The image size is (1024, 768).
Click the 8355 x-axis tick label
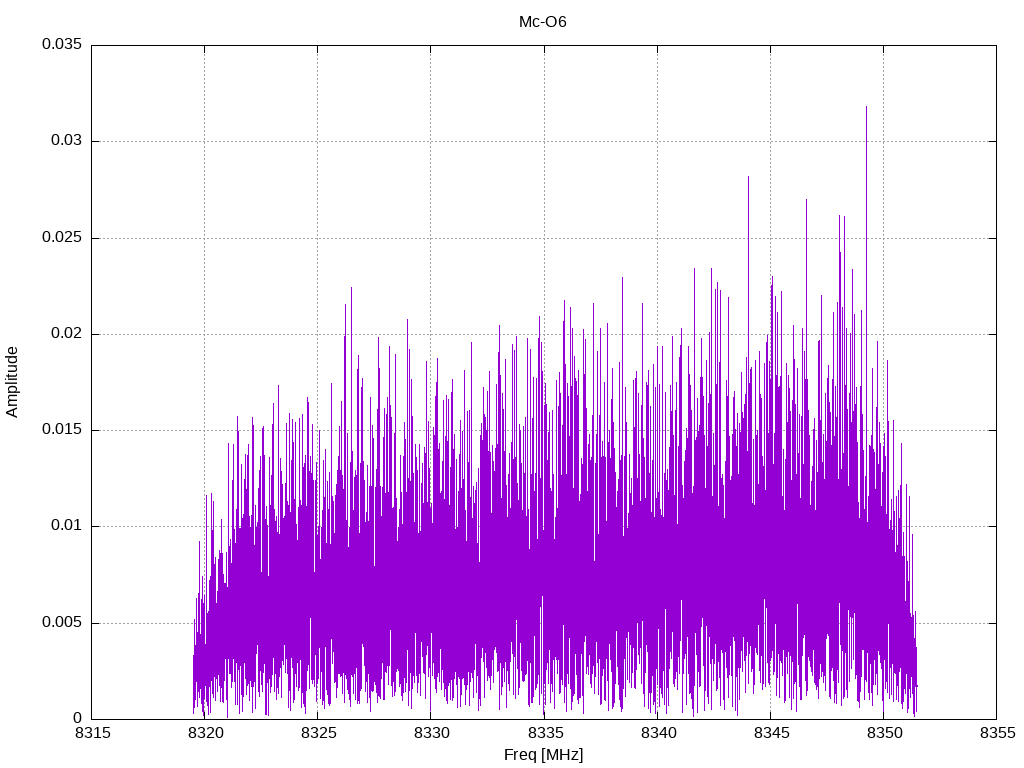996,735
